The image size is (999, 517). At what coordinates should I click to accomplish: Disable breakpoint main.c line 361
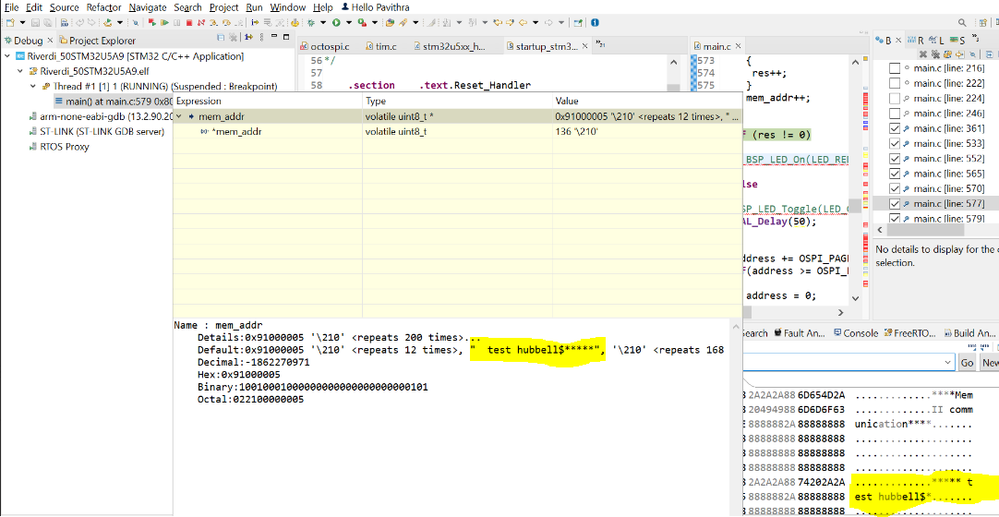(895, 129)
